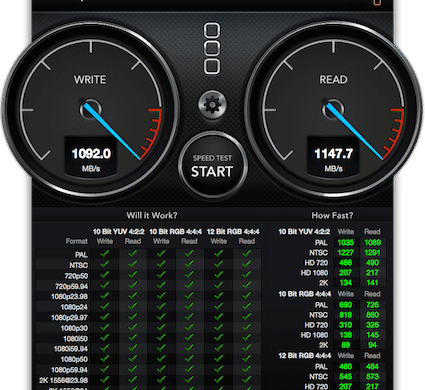
Task: Click 10 Bit YUV HD 1080 read value 217
Action: tap(372, 273)
